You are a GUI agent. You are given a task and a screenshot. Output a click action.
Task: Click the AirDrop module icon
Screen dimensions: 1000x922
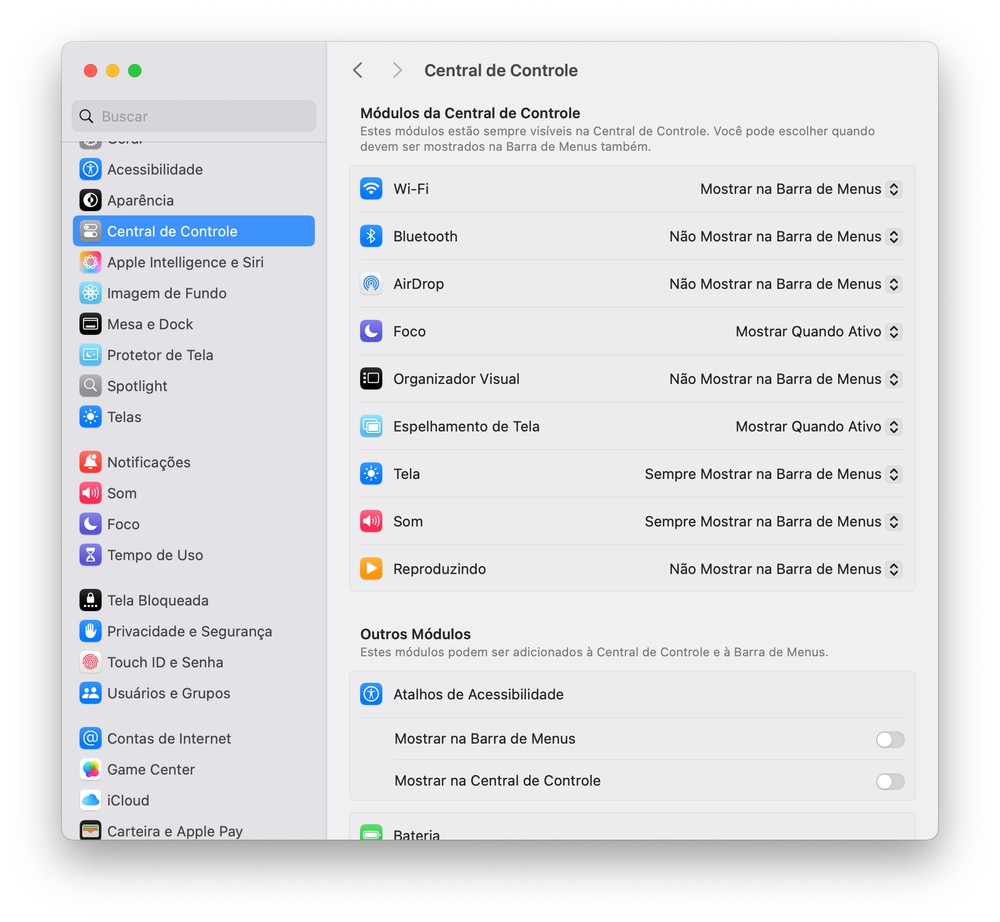(x=371, y=284)
